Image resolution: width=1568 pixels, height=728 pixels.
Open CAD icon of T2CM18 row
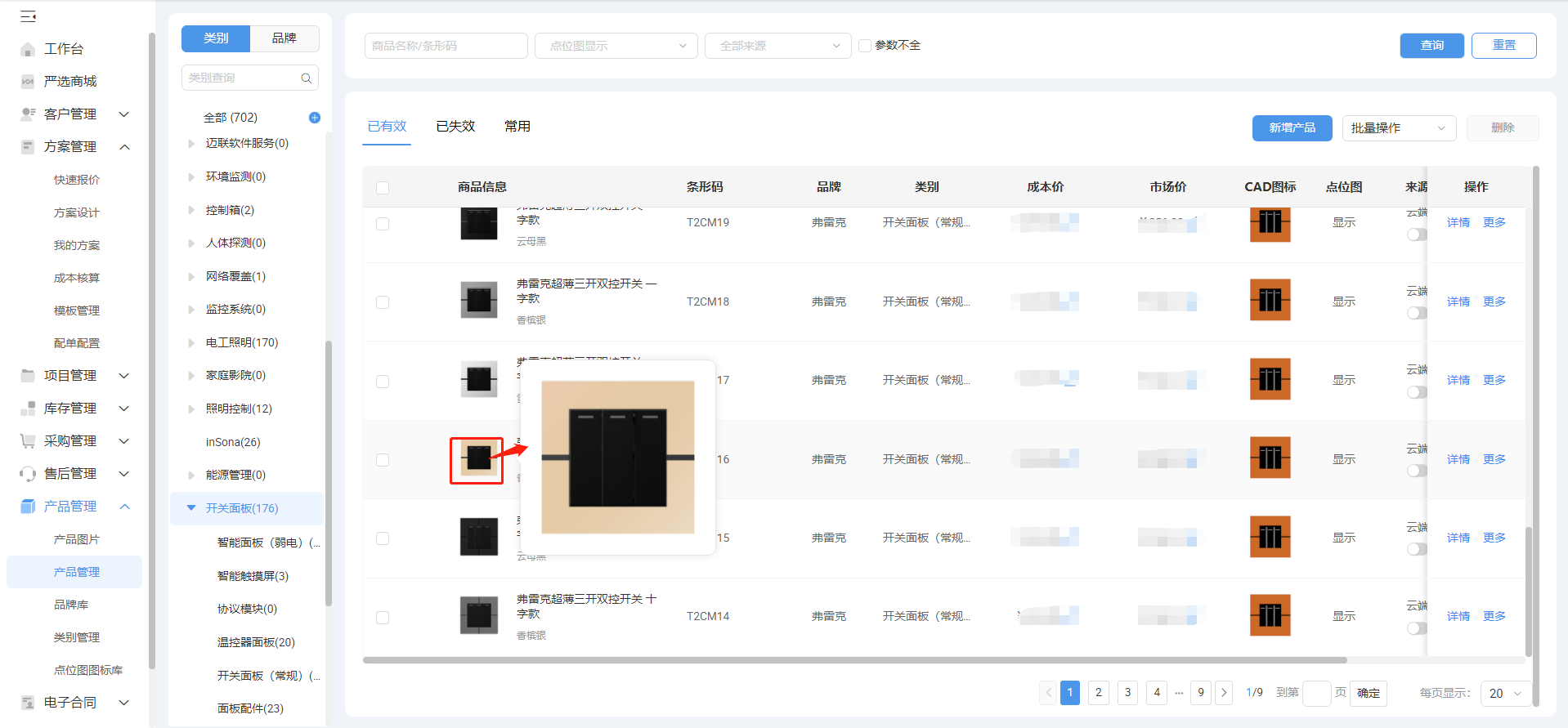pyautogui.click(x=1270, y=300)
